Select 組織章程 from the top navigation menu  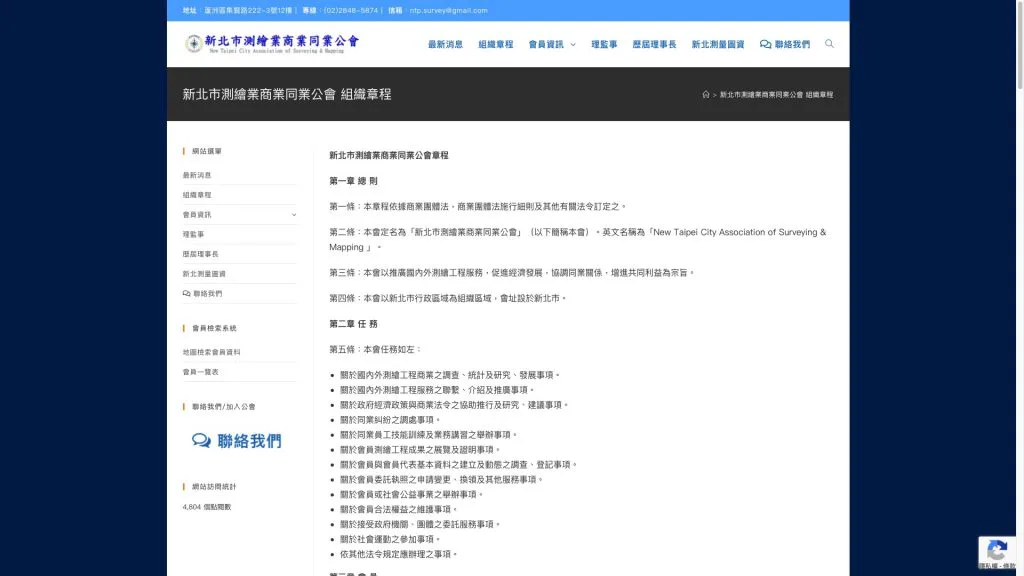click(x=495, y=45)
